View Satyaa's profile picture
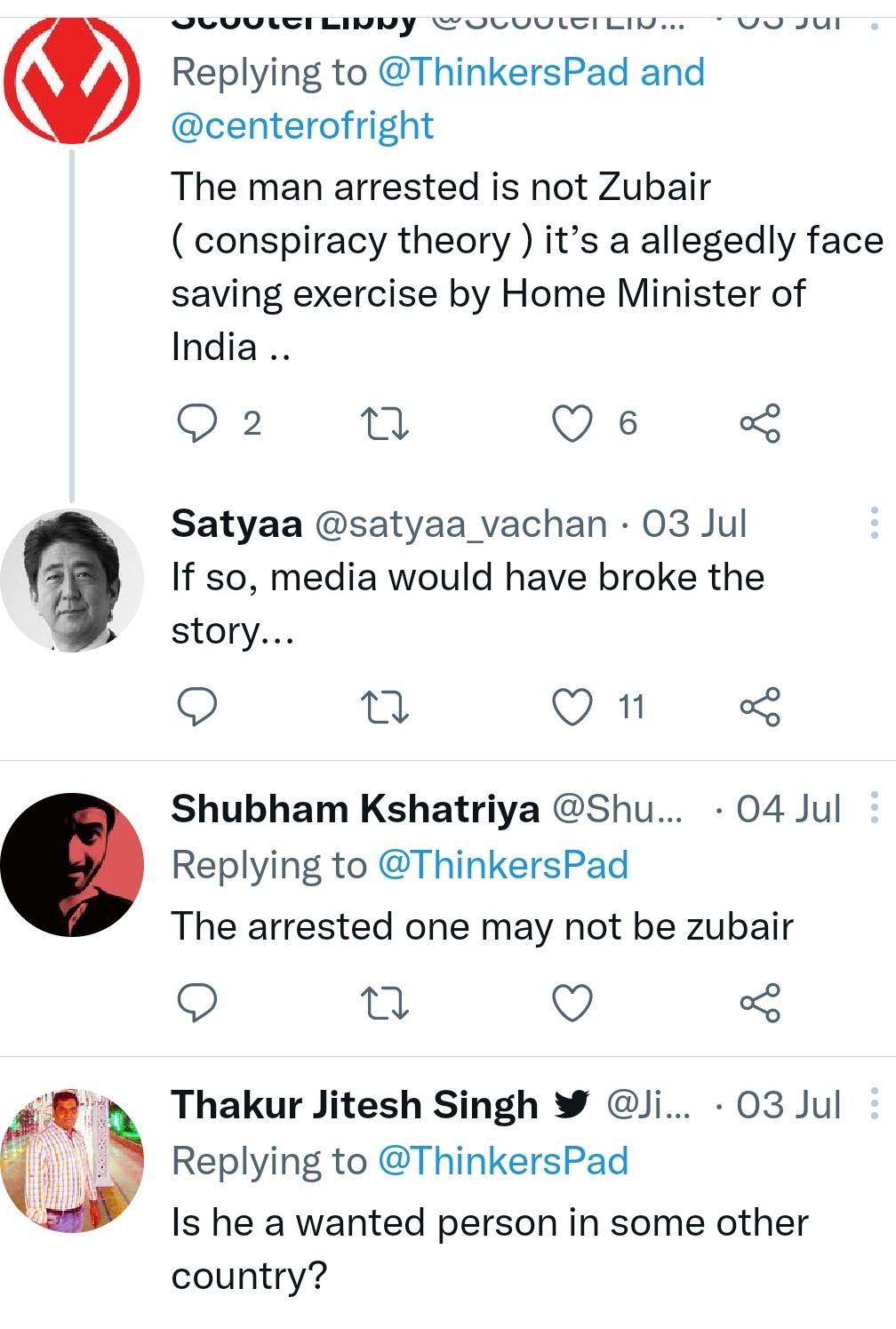The image size is (896, 1329). [x=72, y=580]
